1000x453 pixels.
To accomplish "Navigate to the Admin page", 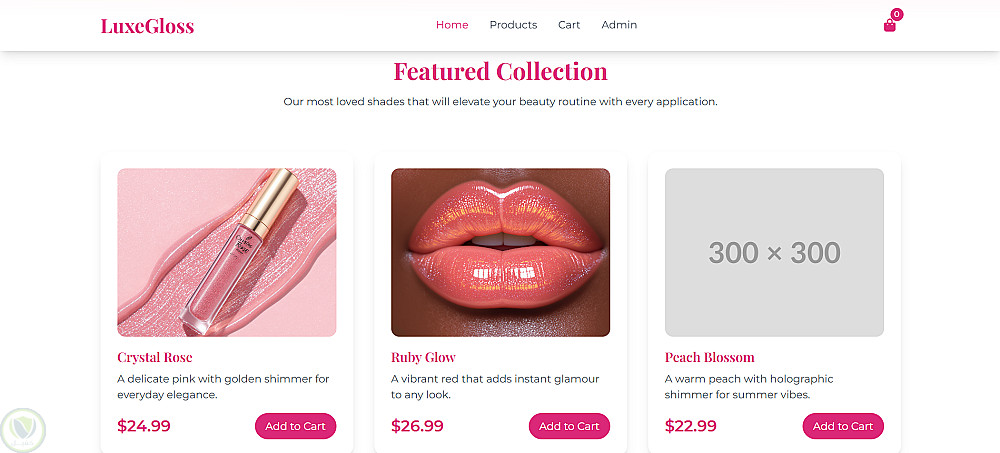I will click(619, 25).
